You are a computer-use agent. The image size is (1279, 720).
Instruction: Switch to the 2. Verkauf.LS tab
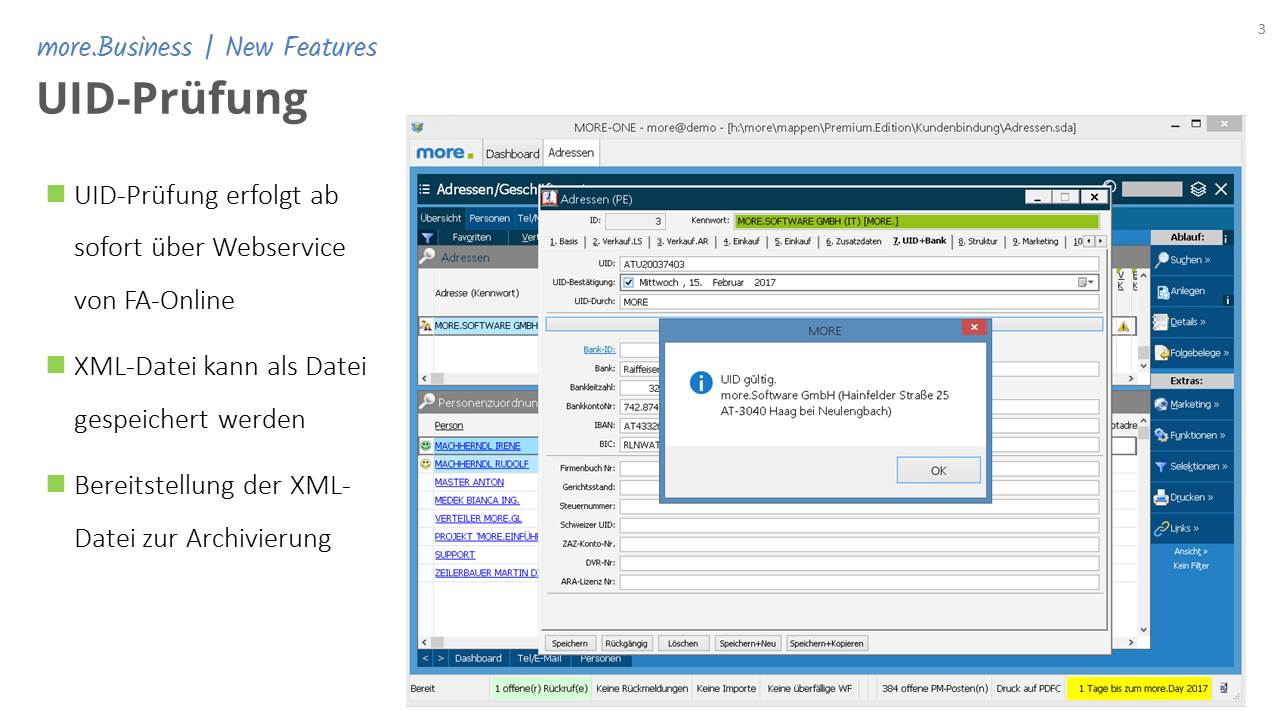[x=617, y=241]
